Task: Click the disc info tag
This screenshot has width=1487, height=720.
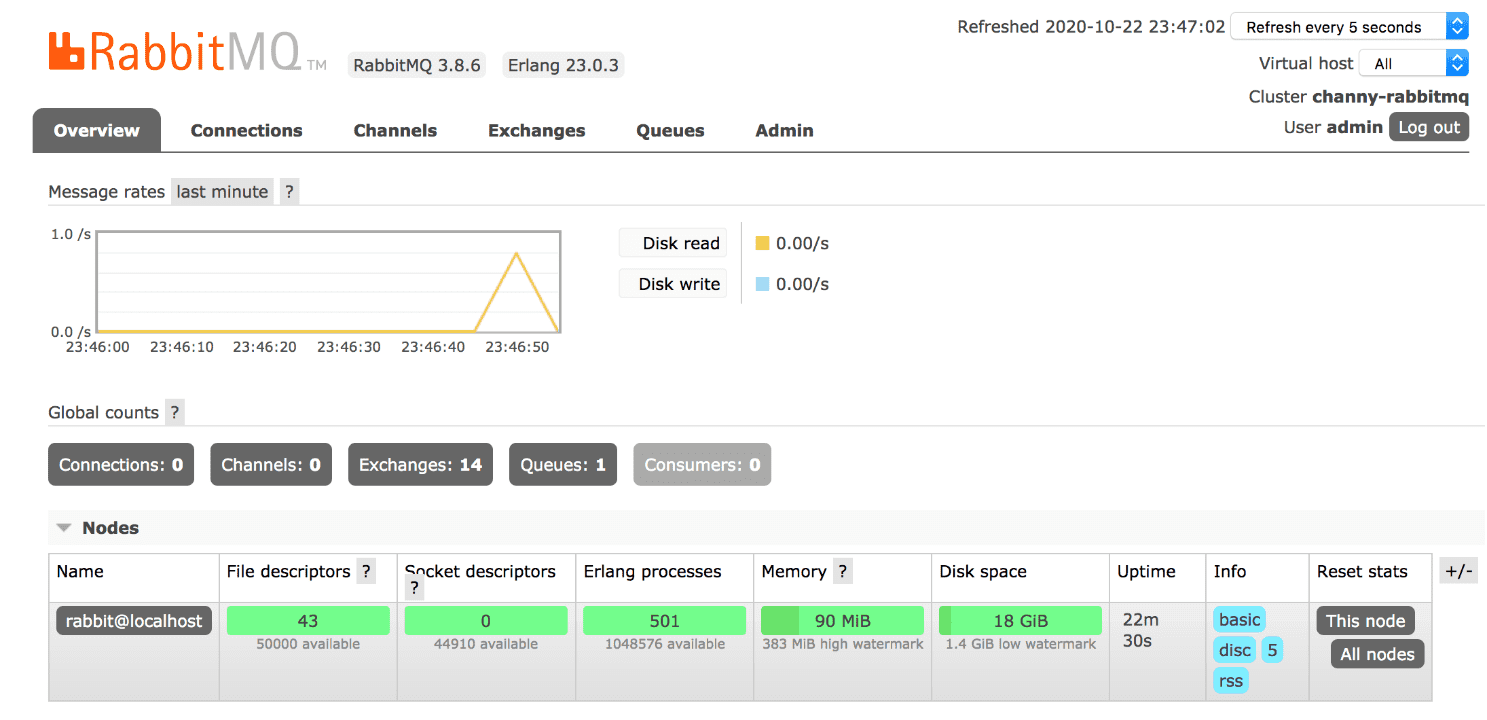Action: pyautogui.click(x=1235, y=650)
